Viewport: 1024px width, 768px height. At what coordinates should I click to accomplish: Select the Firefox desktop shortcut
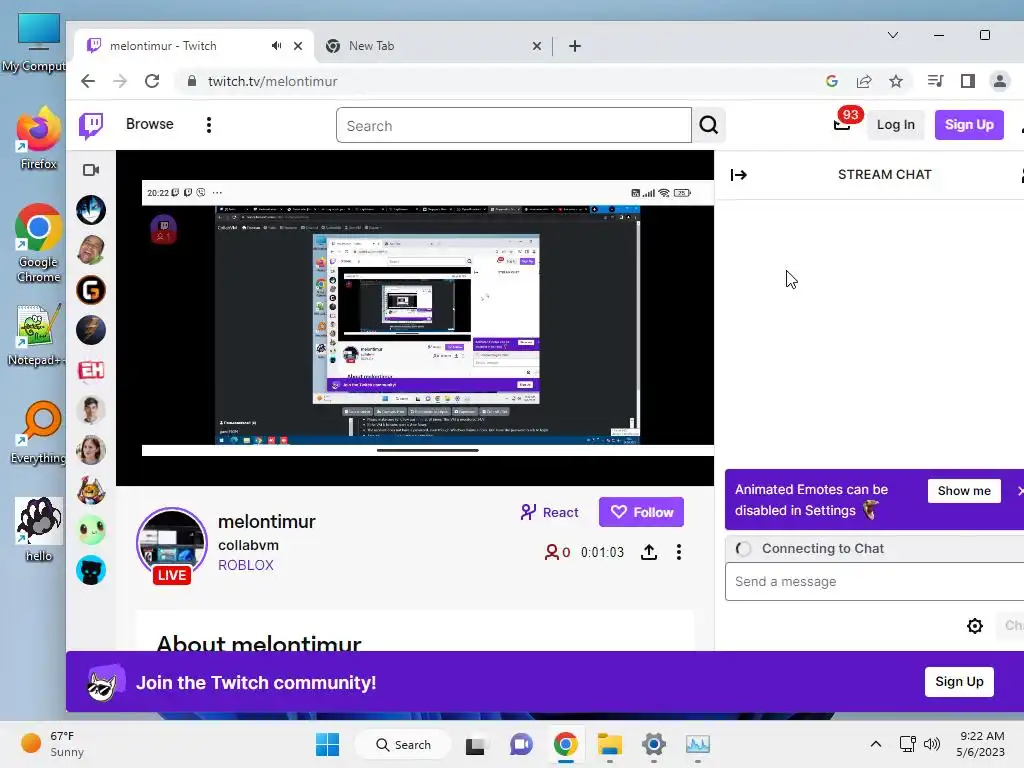coord(38,139)
